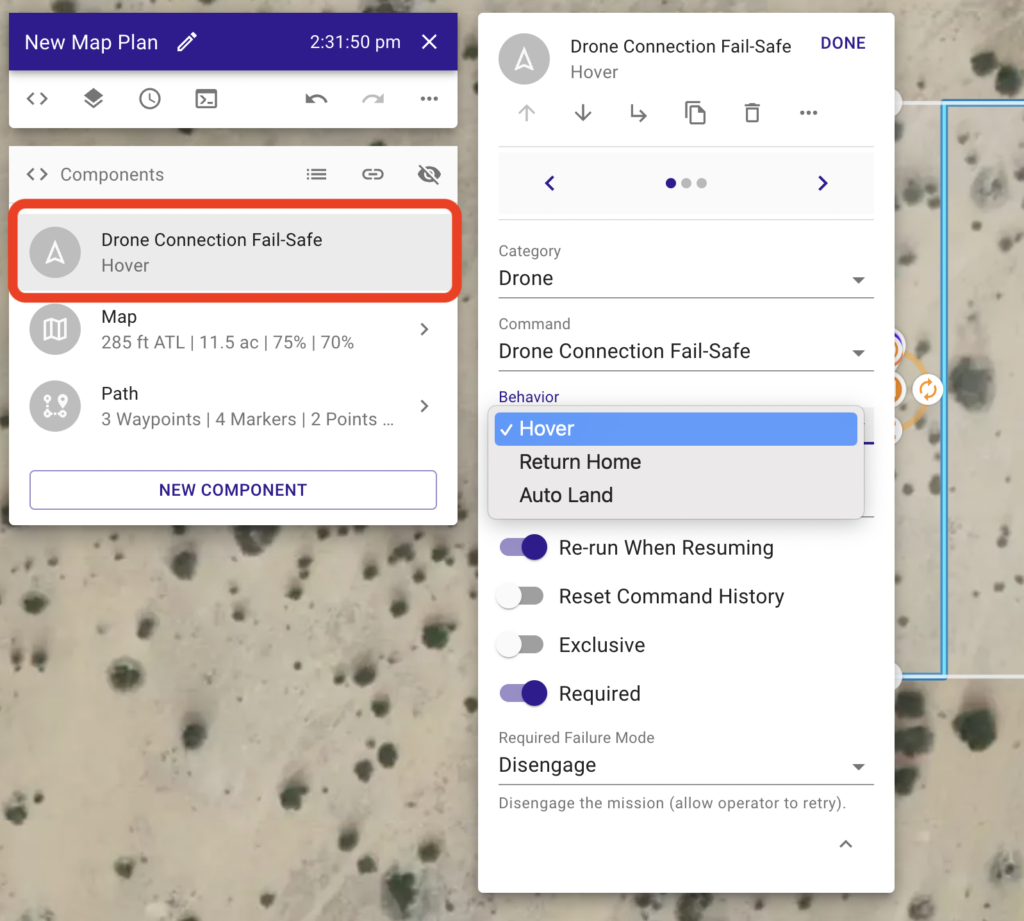Enable the Reset Command History switch
The width and height of the screenshot is (1024, 921).
pyautogui.click(x=521, y=597)
